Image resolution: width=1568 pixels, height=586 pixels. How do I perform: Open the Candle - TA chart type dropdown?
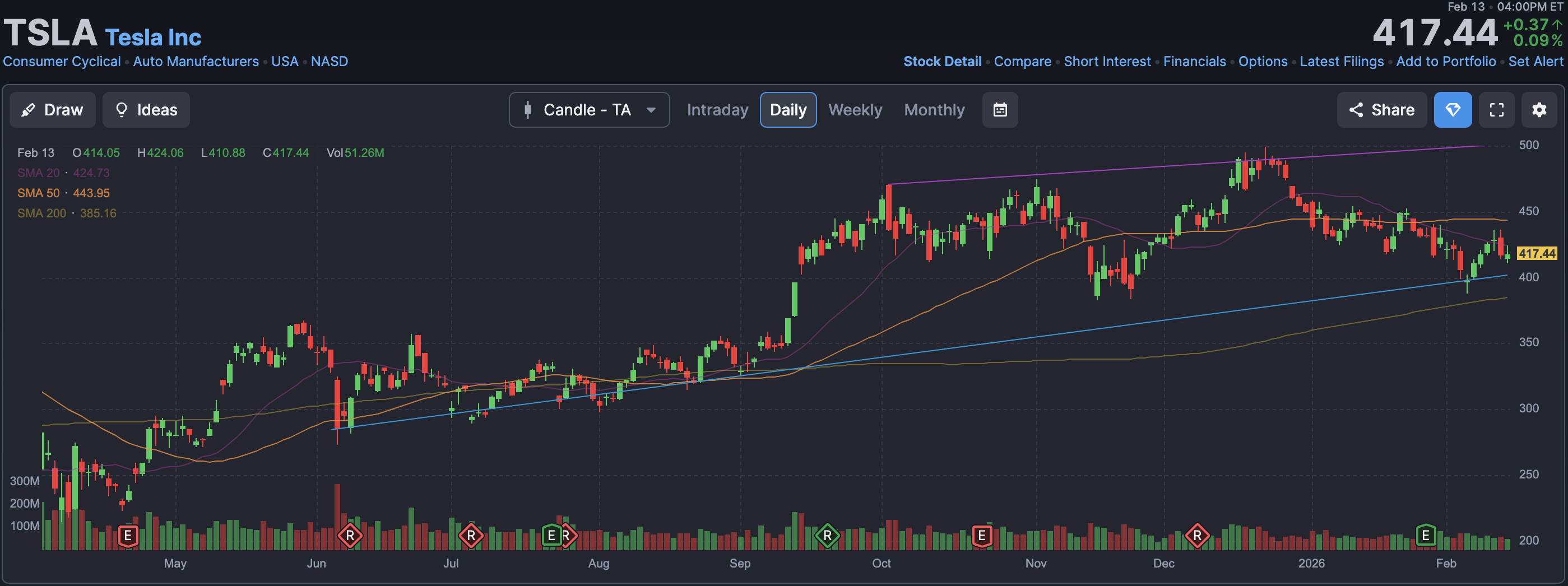589,110
